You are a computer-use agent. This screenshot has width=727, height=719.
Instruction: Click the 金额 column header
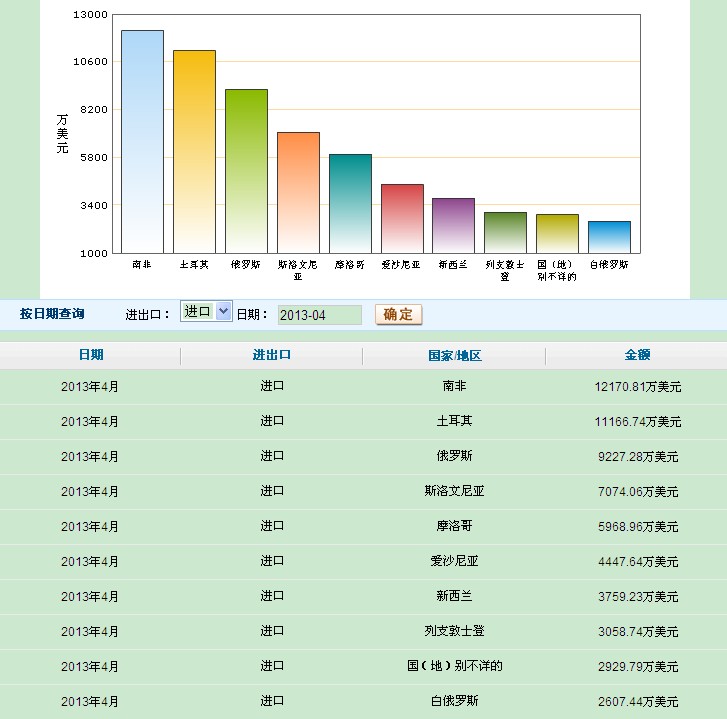click(638, 355)
